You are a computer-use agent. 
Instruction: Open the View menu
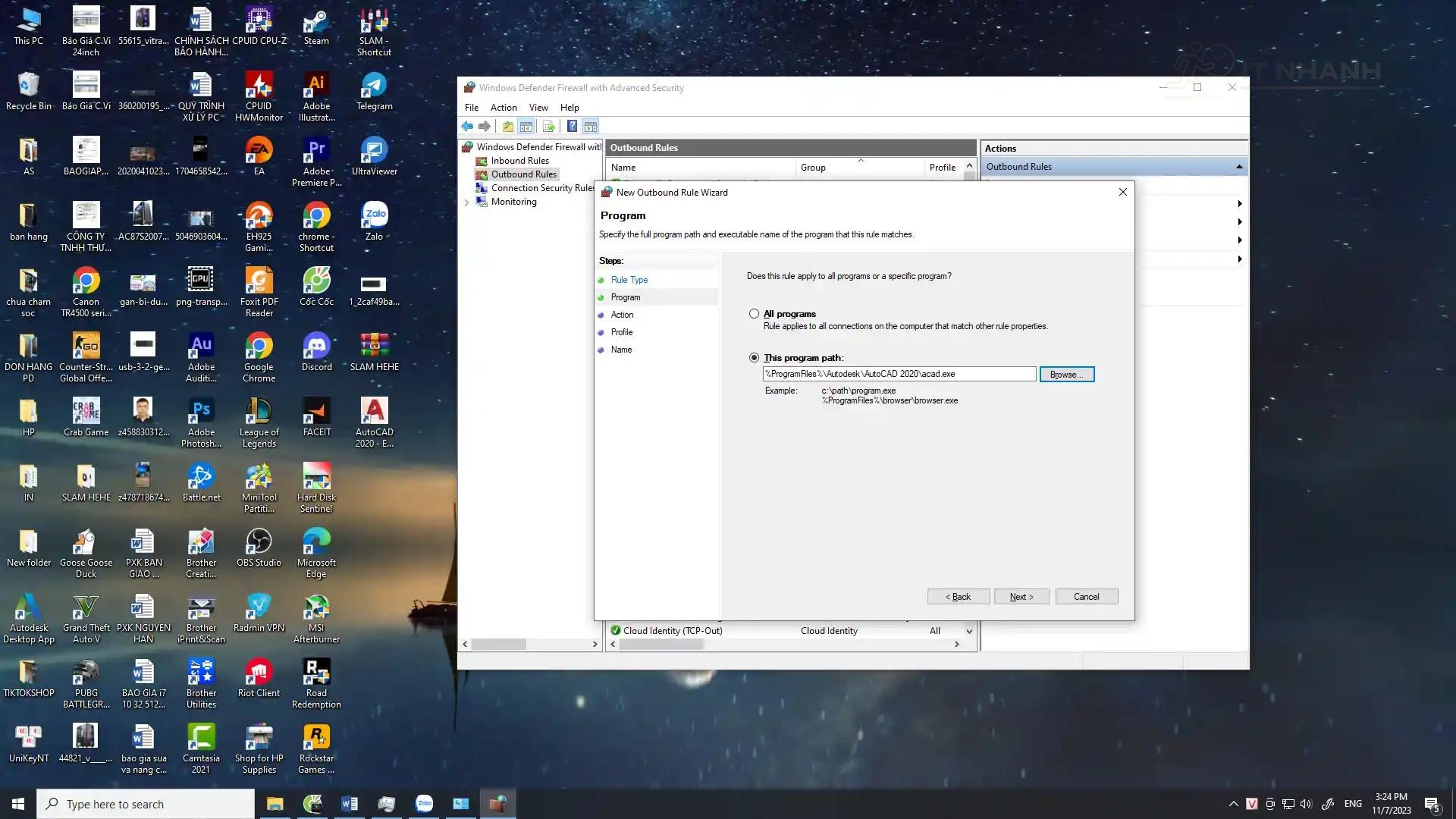tap(538, 108)
